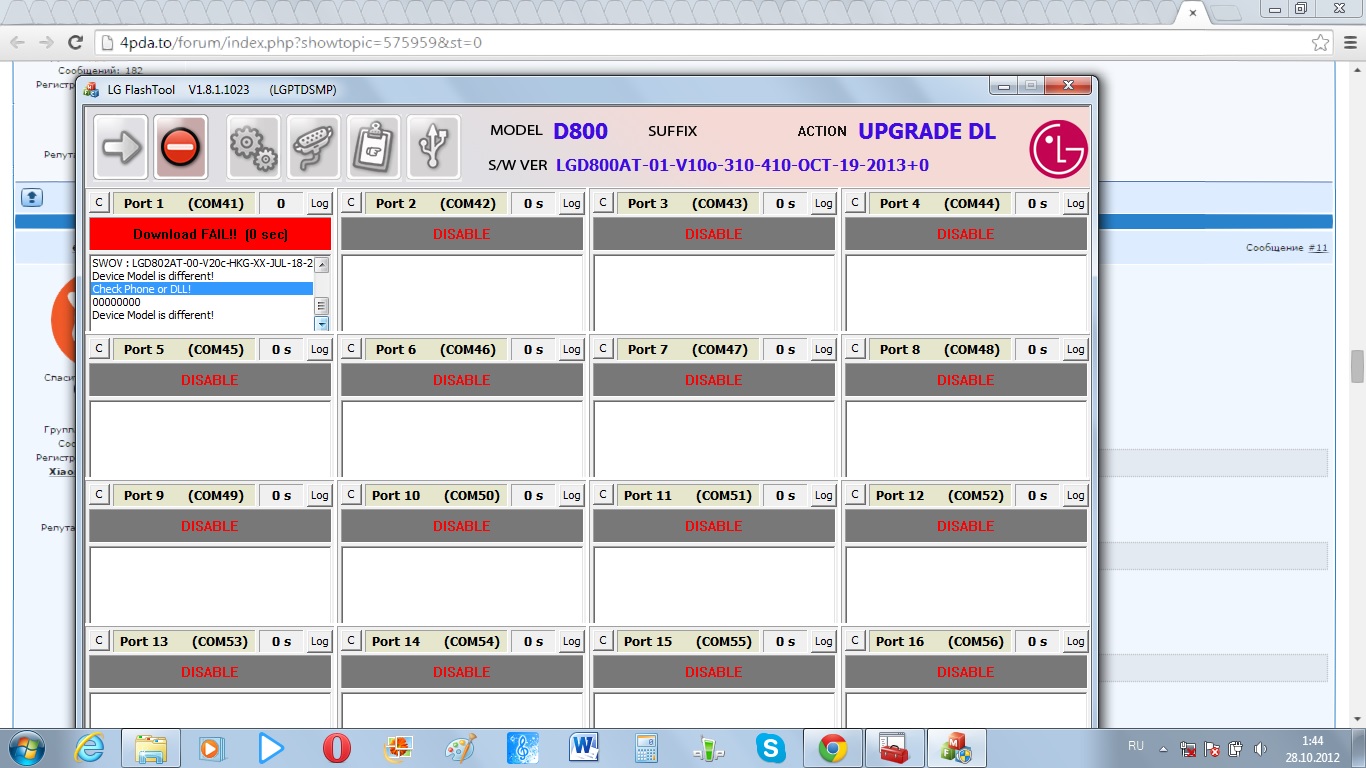
Task: Open Paint from the taskbar
Action: (x=461, y=748)
